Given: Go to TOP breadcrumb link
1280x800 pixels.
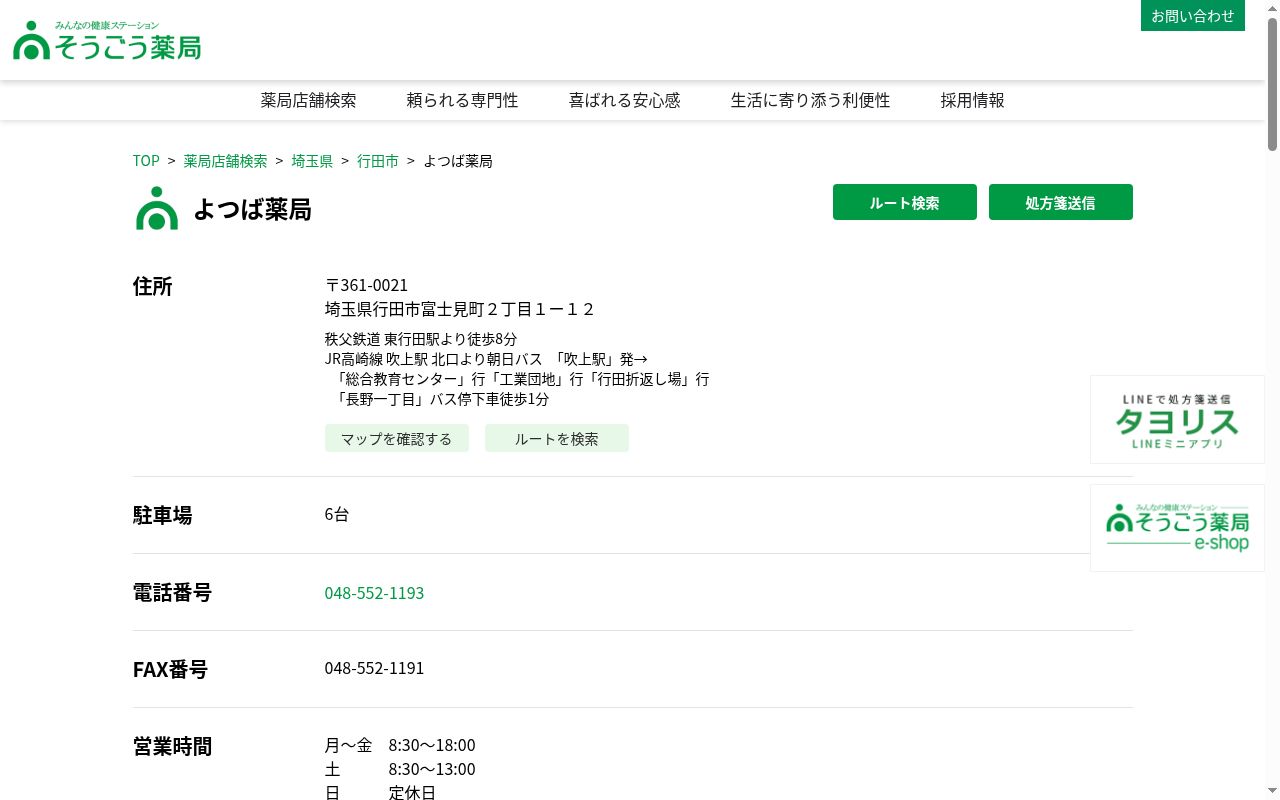Looking at the screenshot, I should pos(146,161).
